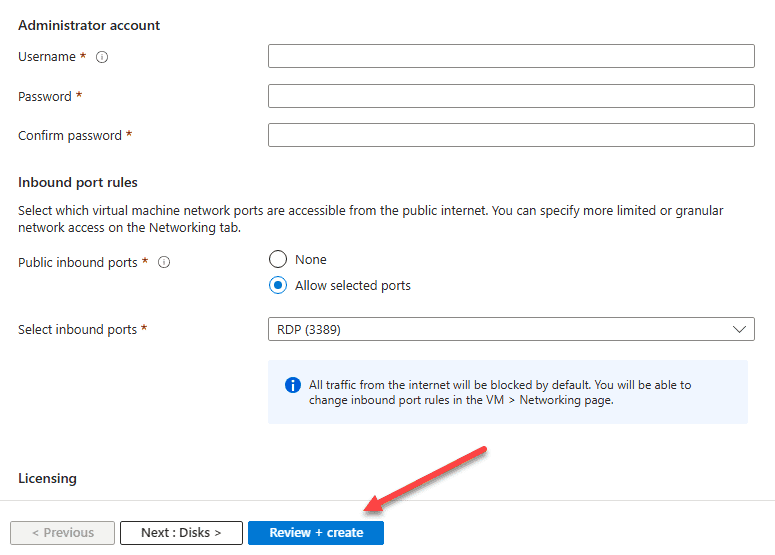This screenshot has height=555, width=775.
Task: Click the Password input field
Action: (511, 96)
